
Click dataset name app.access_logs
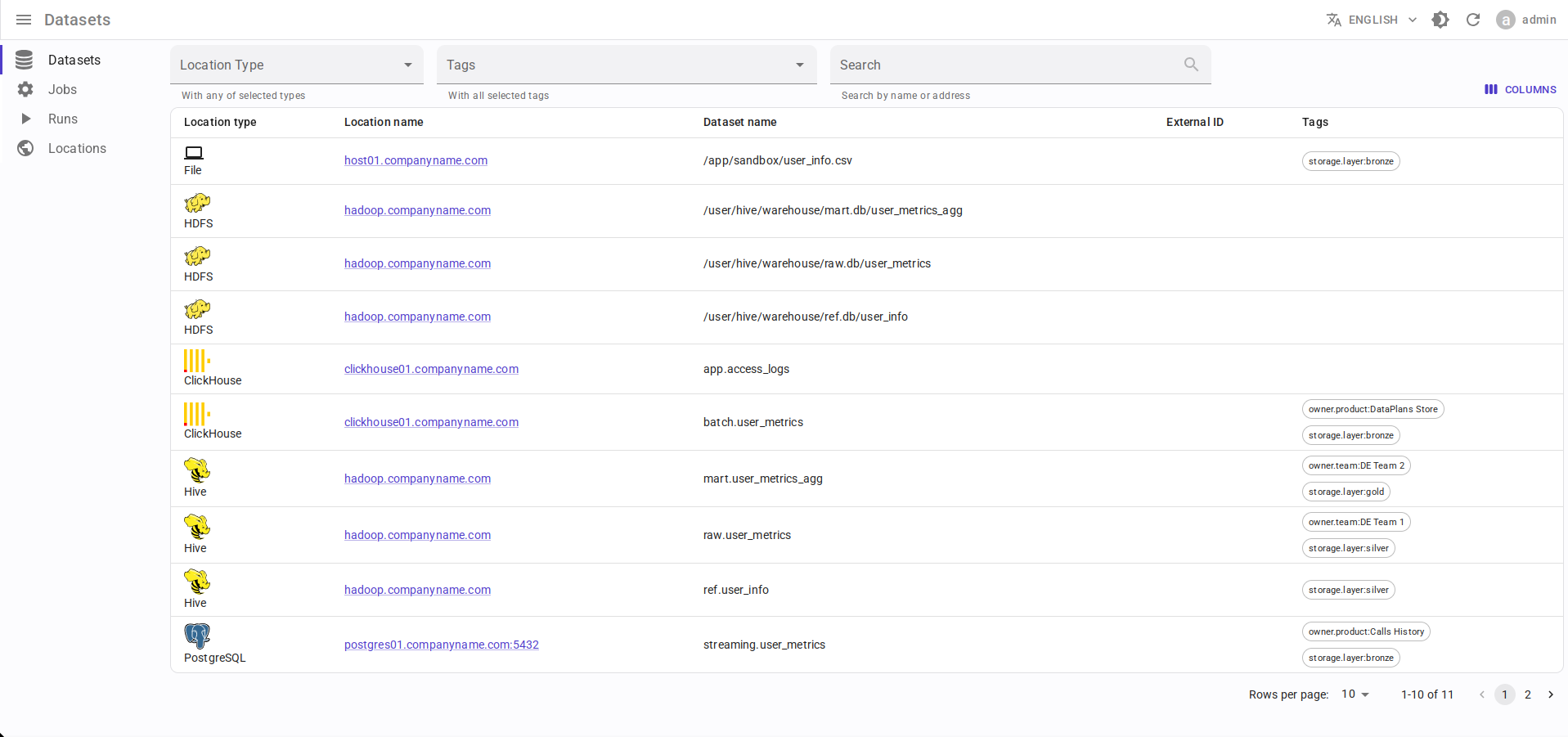tap(747, 369)
